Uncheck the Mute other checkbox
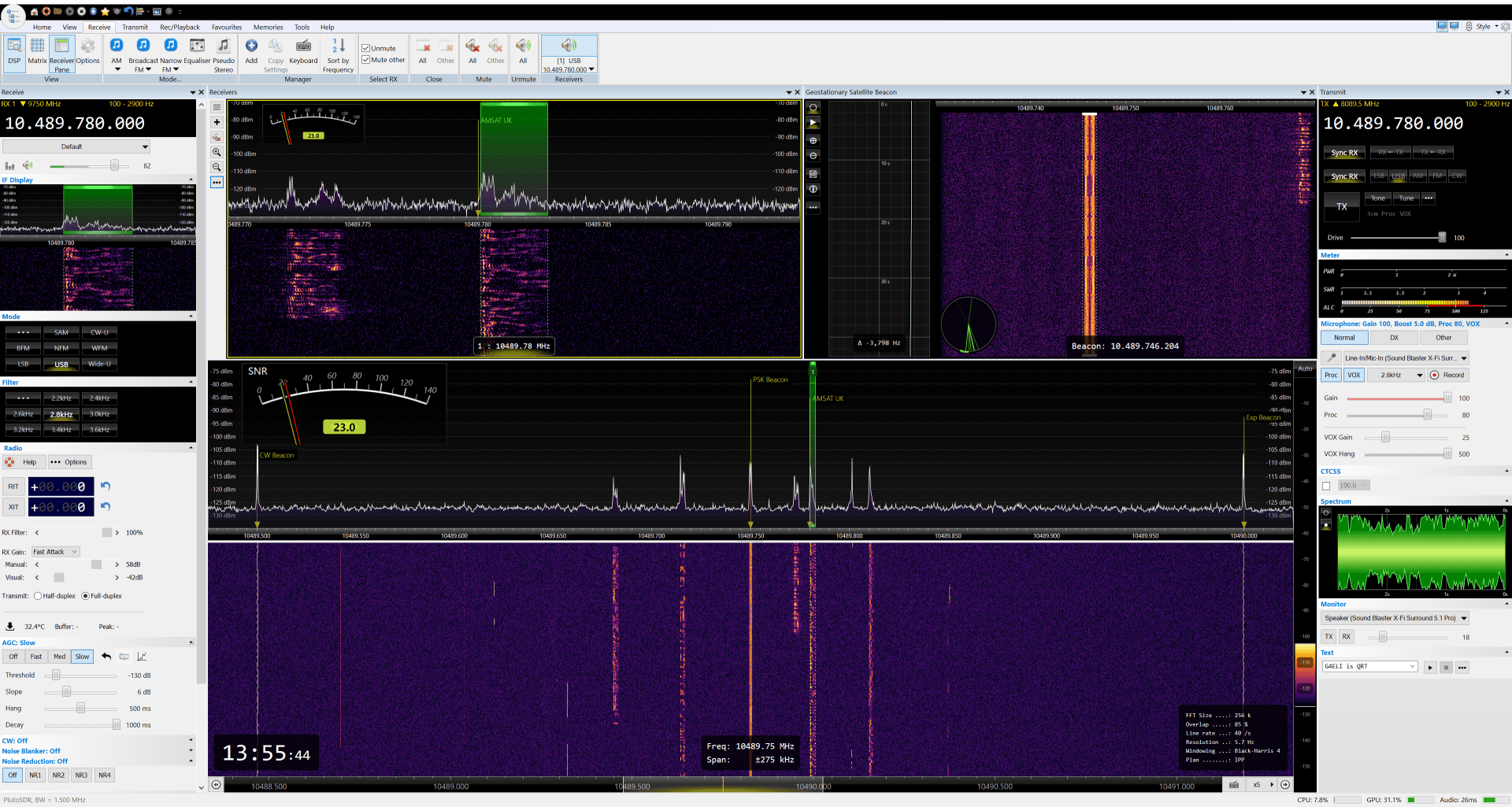The width and height of the screenshot is (1512, 807). pos(366,60)
